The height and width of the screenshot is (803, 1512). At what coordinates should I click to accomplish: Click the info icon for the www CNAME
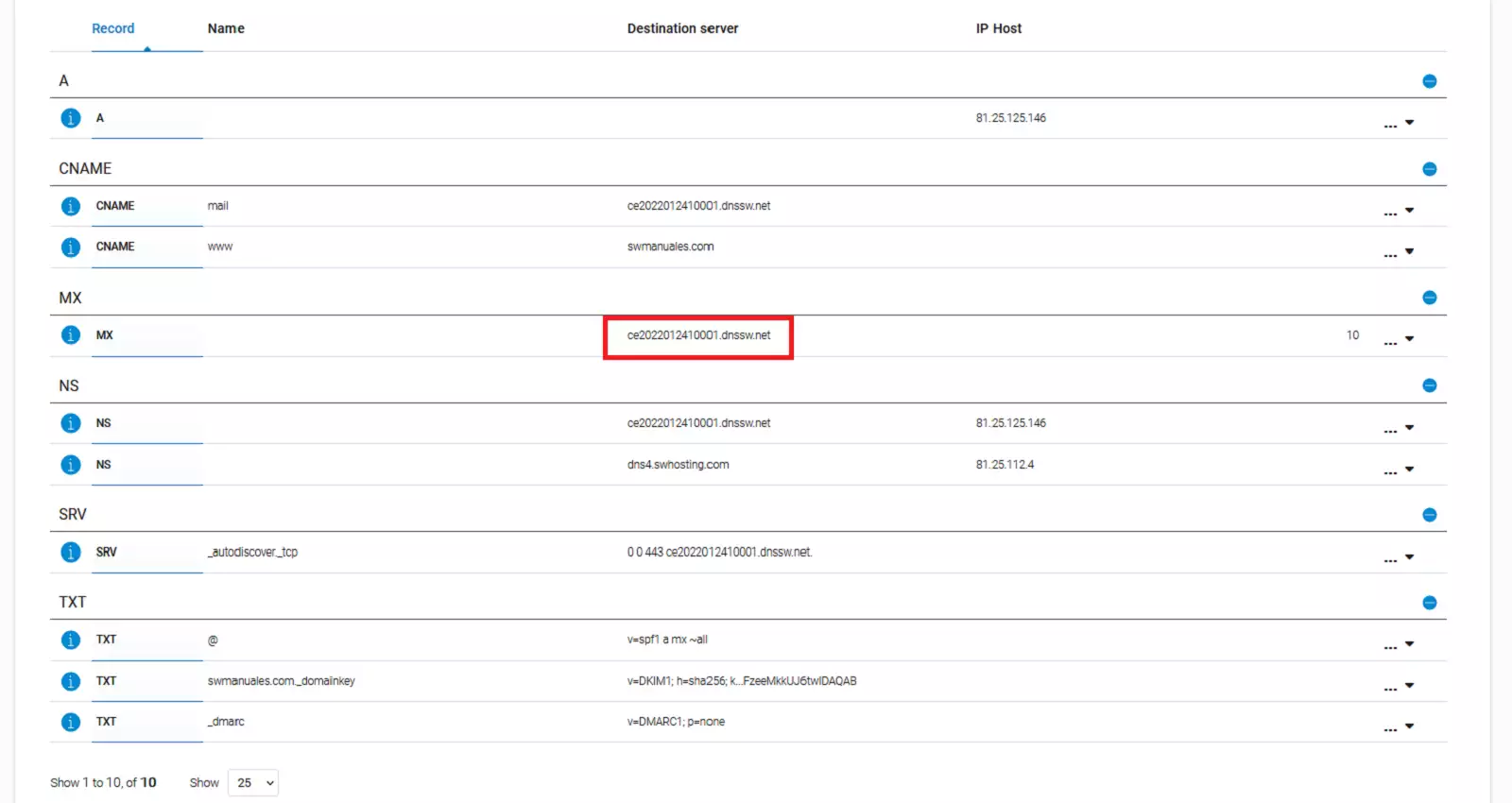71,248
